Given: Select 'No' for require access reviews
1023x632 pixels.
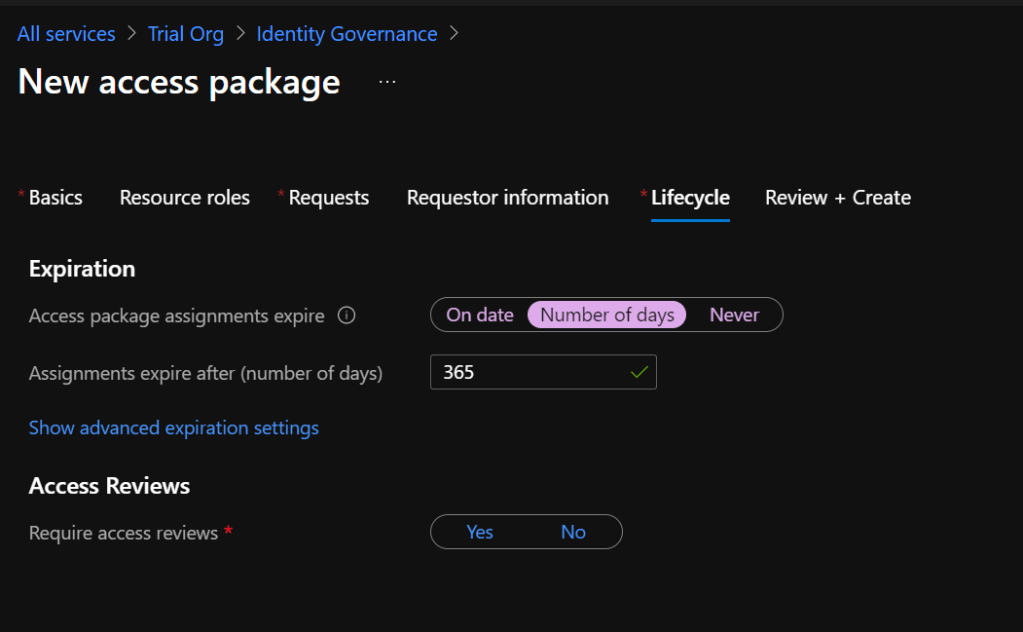Looking at the screenshot, I should tap(573, 532).
